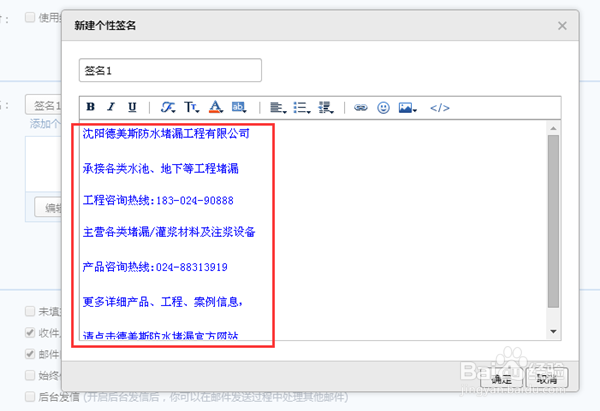
Task: Switch to HTML source code view
Action: pos(440,108)
